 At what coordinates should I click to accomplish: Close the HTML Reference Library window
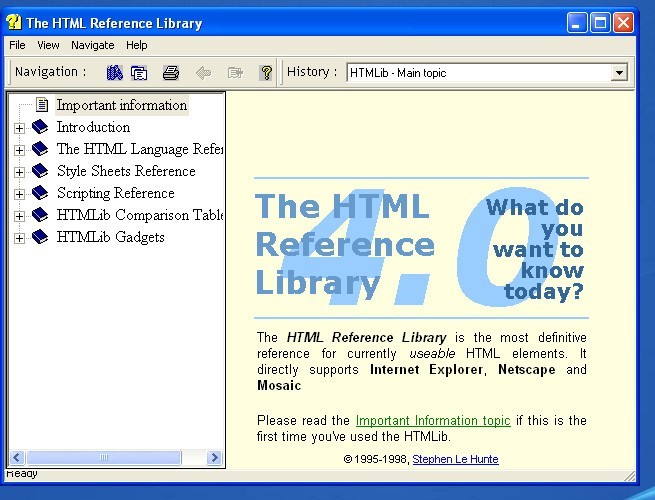pyautogui.click(x=623, y=22)
